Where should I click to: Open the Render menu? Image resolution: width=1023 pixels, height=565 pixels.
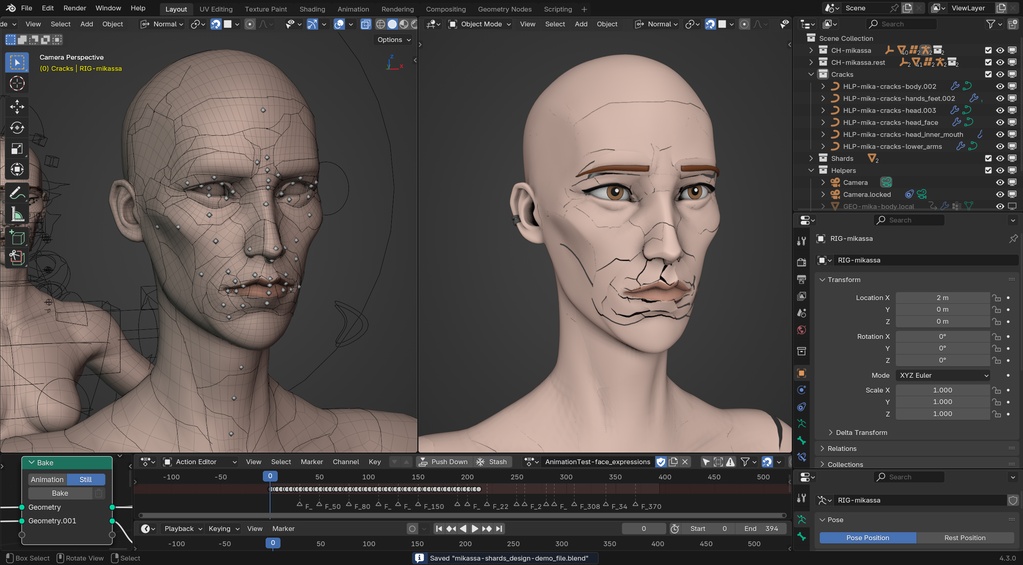75,8
